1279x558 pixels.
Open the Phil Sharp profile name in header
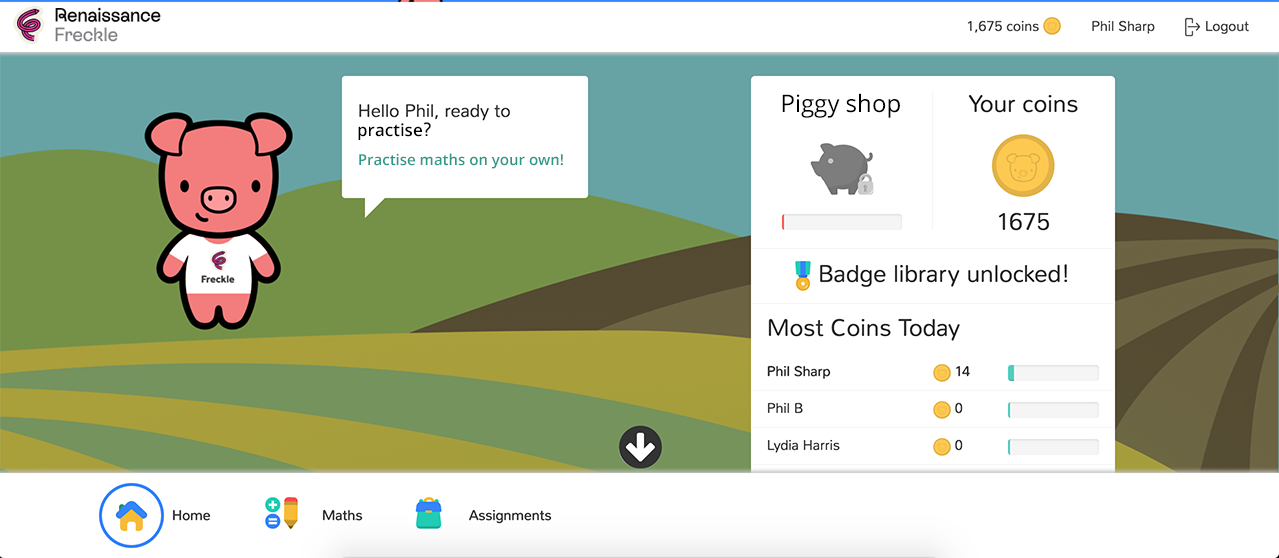(x=1123, y=27)
